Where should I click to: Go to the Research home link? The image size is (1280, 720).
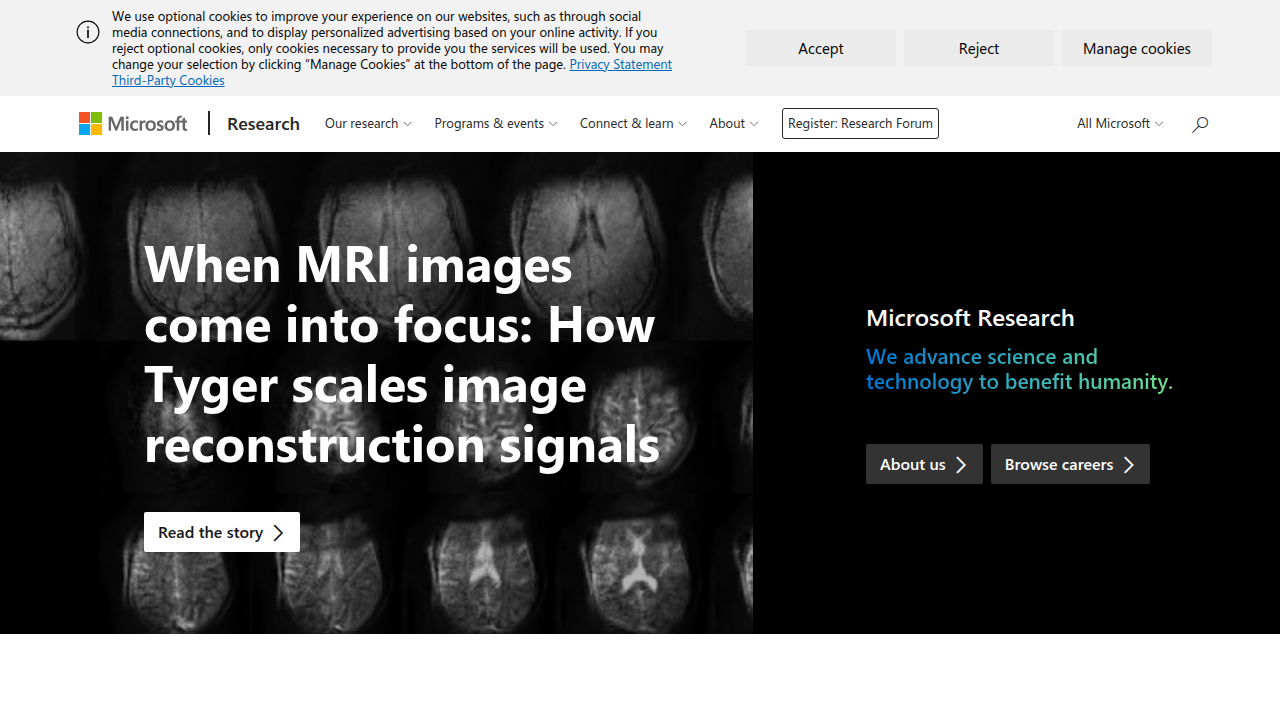click(263, 123)
